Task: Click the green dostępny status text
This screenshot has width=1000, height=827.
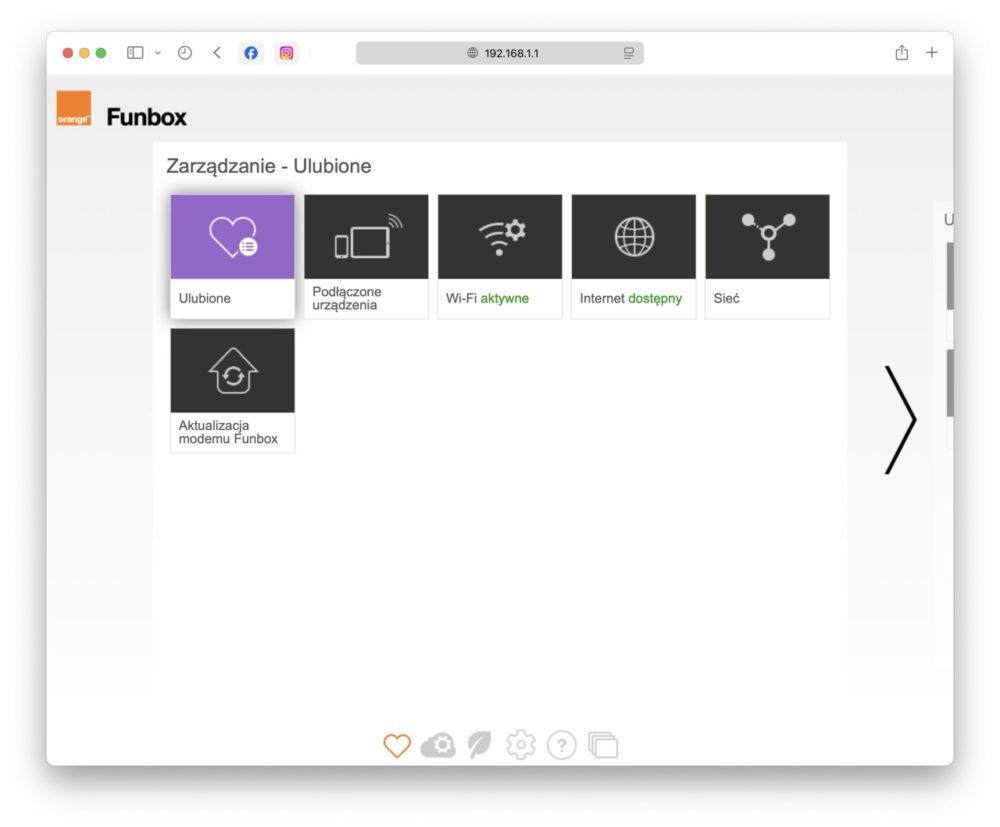Action: (x=655, y=298)
